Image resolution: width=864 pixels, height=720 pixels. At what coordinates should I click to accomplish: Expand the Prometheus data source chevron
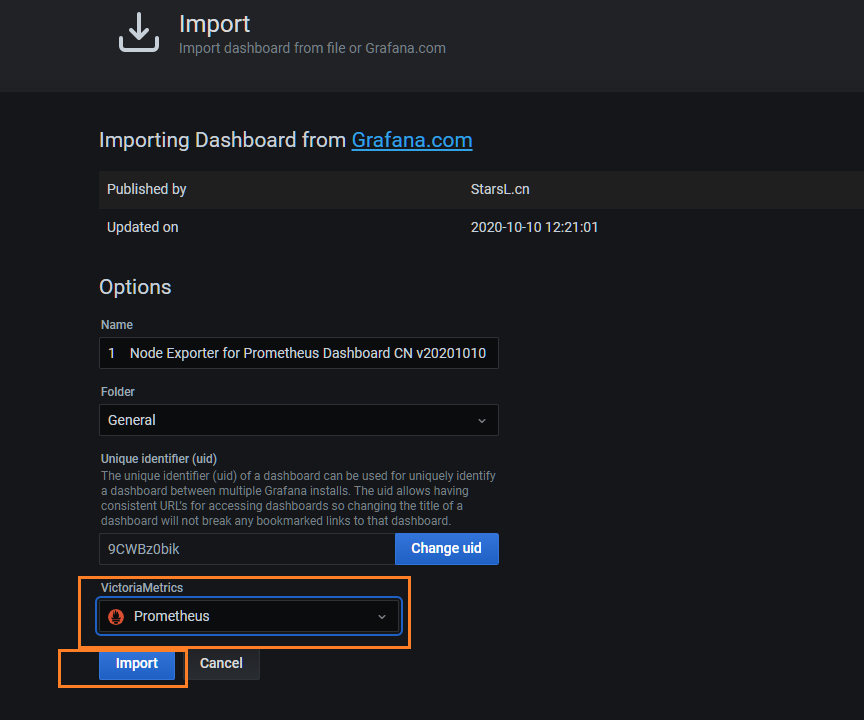coord(381,616)
